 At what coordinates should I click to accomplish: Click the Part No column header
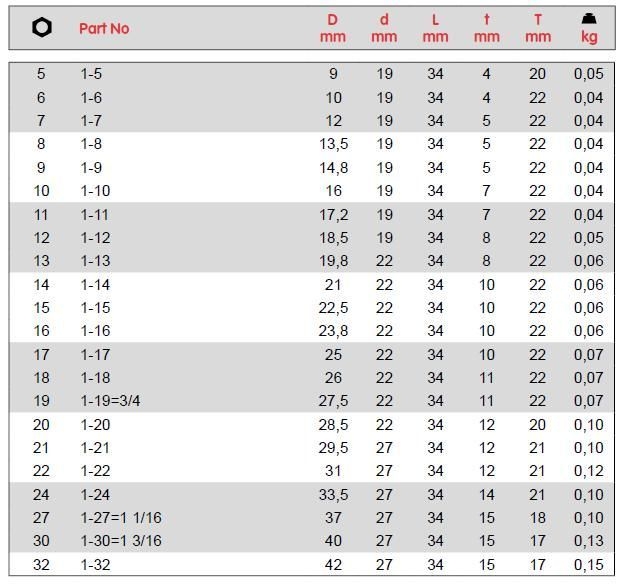point(104,28)
